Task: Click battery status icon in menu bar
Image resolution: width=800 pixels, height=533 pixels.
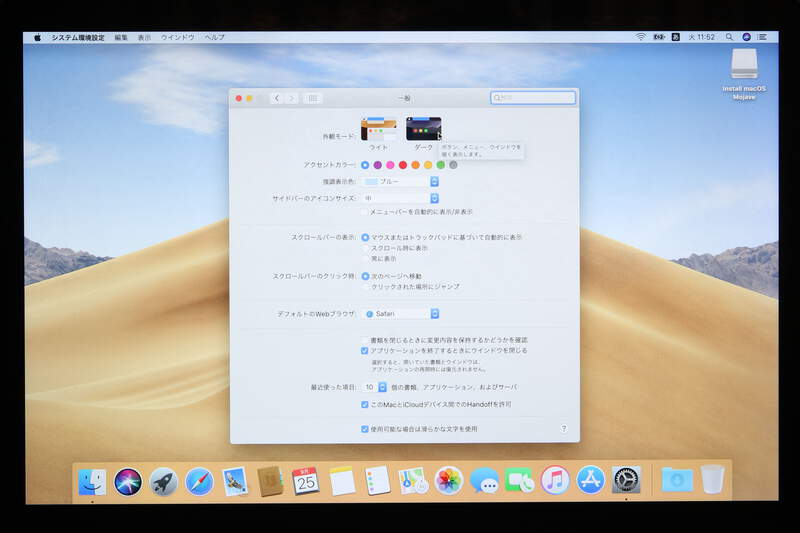Action: point(659,37)
